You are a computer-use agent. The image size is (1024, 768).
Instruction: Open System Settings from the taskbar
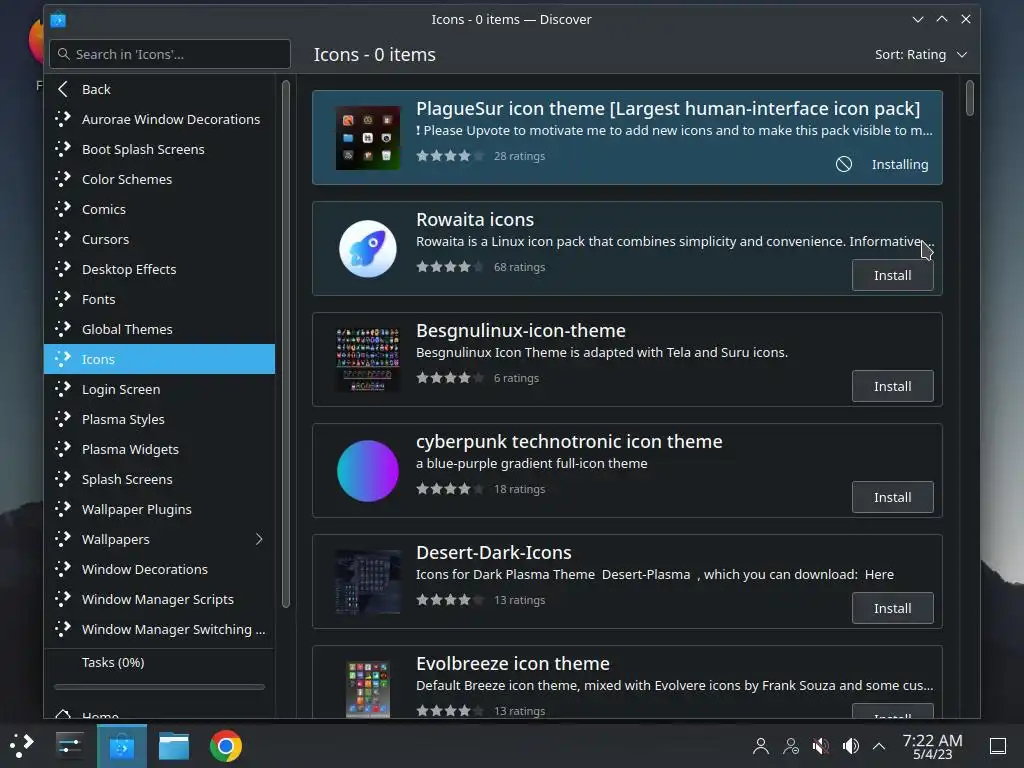69,746
